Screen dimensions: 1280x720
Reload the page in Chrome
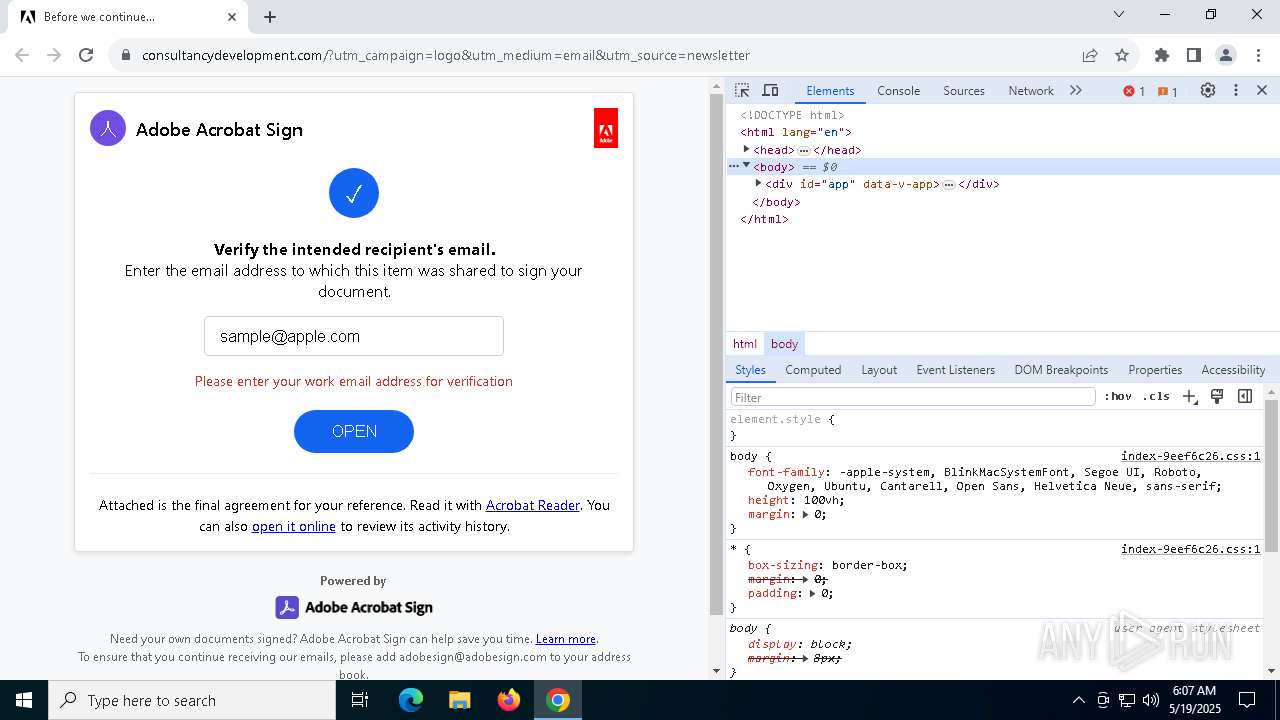[x=86, y=55]
